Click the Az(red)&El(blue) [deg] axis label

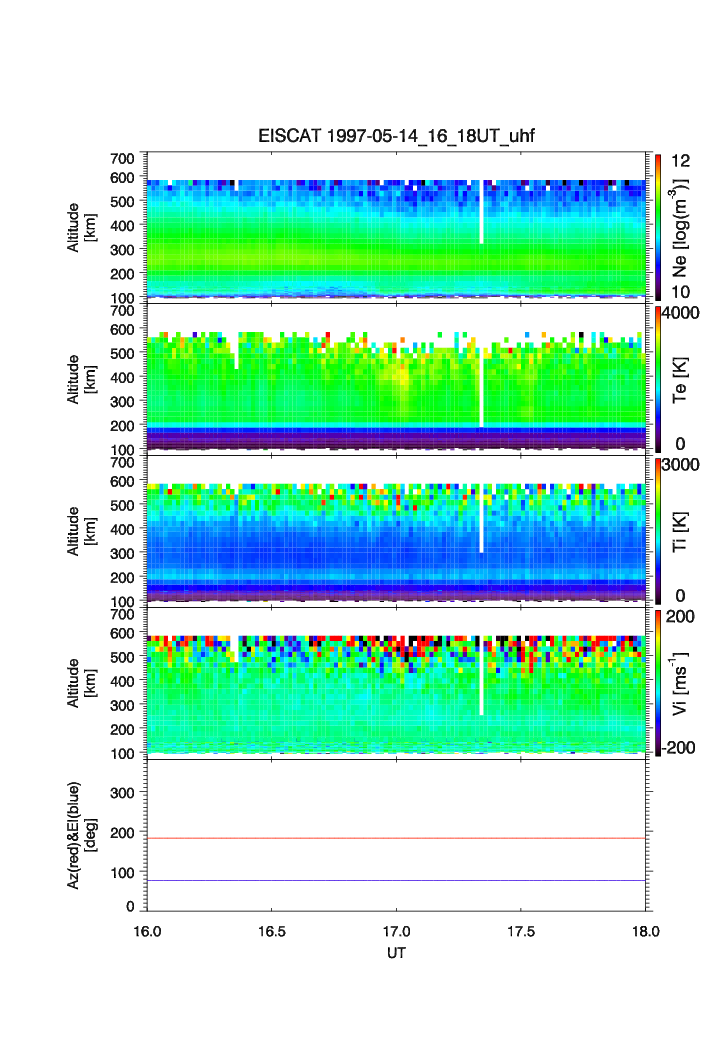click(82, 835)
